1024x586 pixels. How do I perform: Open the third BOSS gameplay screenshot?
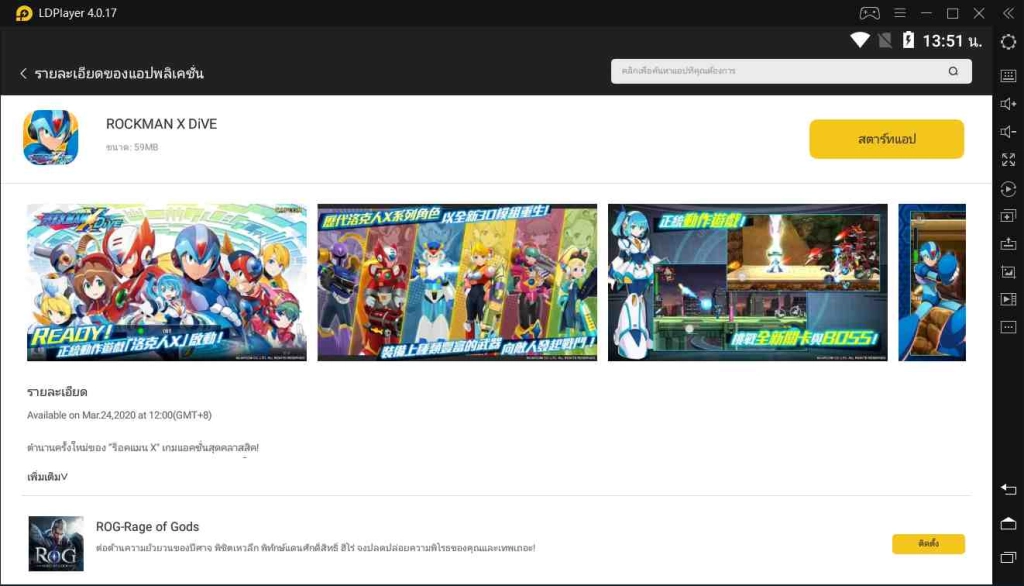point(748,282)
